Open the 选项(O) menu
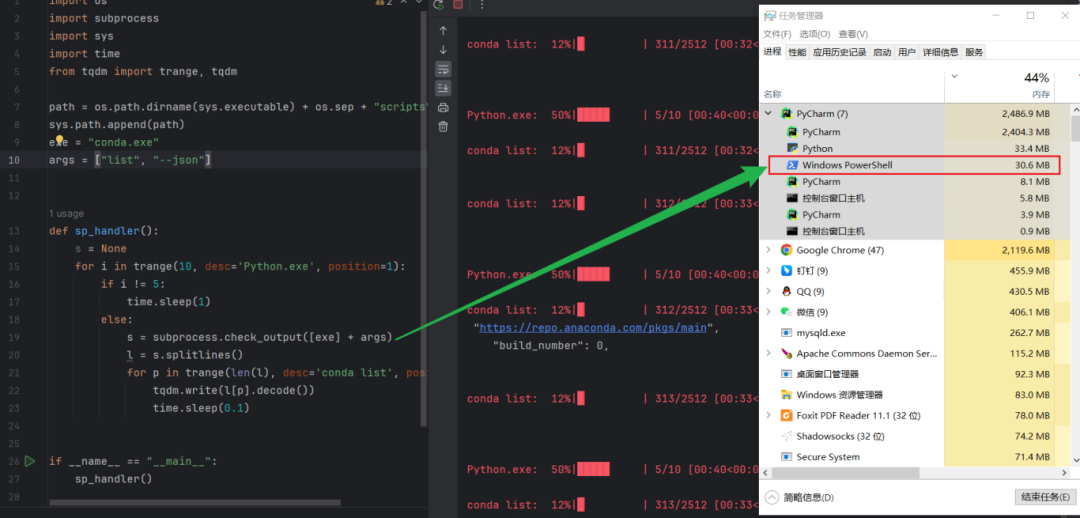This screenshot has width=1080, height=518. click(x=815, y=34)
